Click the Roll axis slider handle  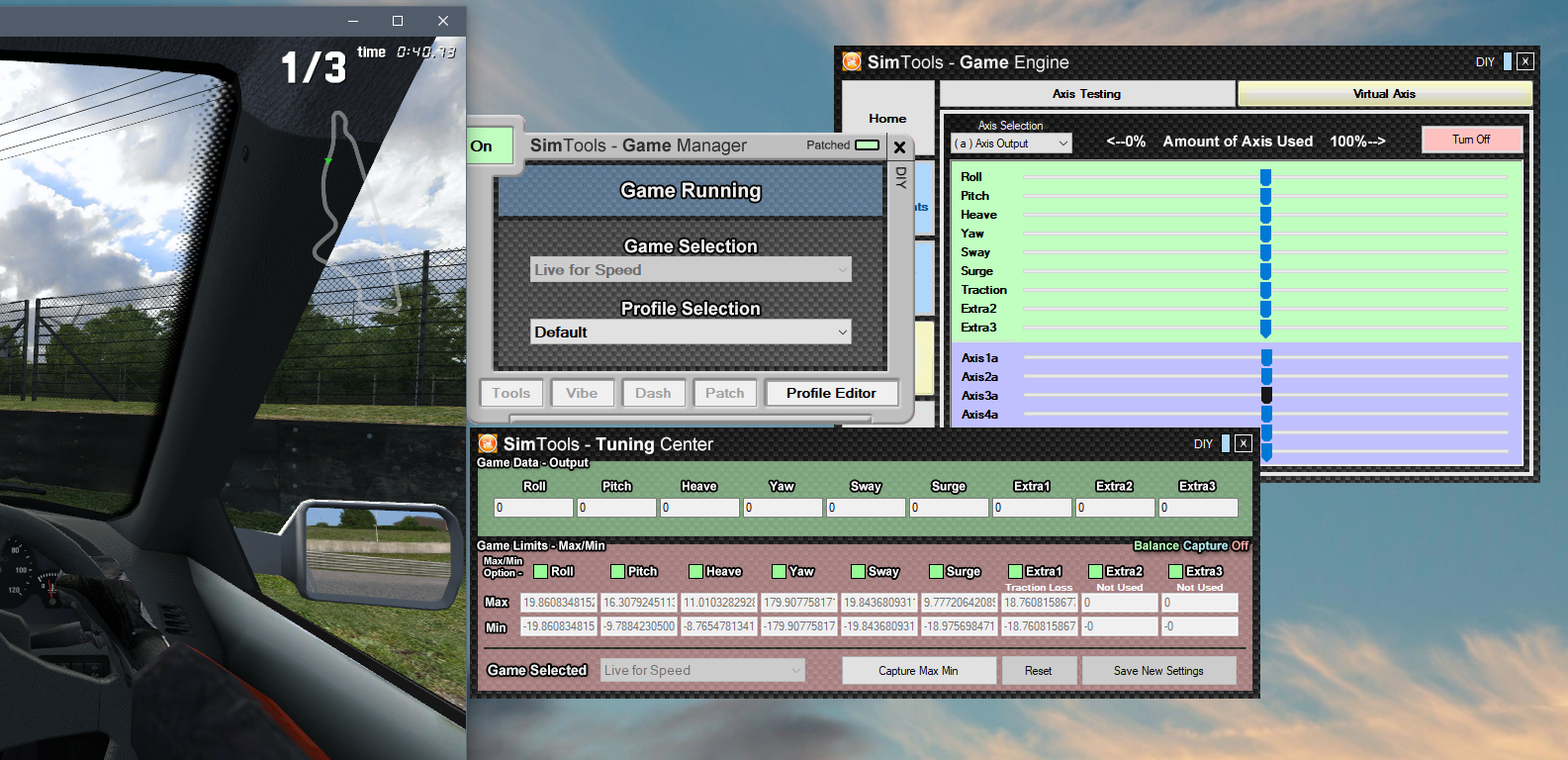click(1265, 177)
